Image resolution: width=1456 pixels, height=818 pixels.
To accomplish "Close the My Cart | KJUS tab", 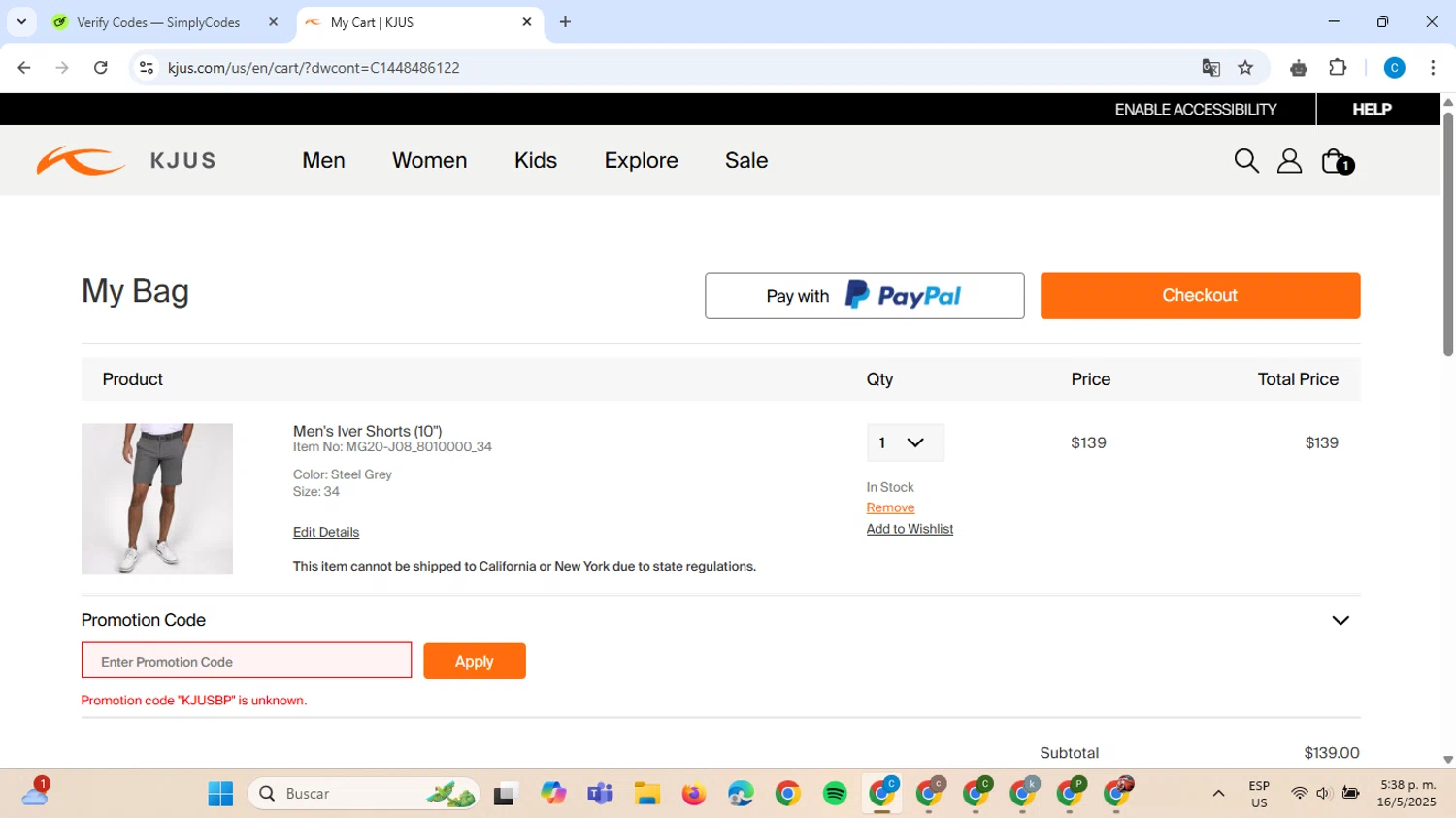I will pos(527,22).
